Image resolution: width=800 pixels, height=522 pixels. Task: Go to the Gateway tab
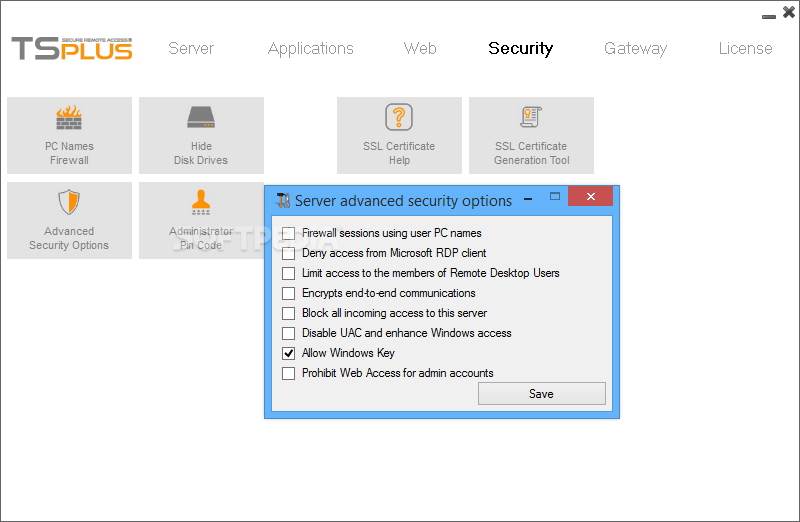635,48
